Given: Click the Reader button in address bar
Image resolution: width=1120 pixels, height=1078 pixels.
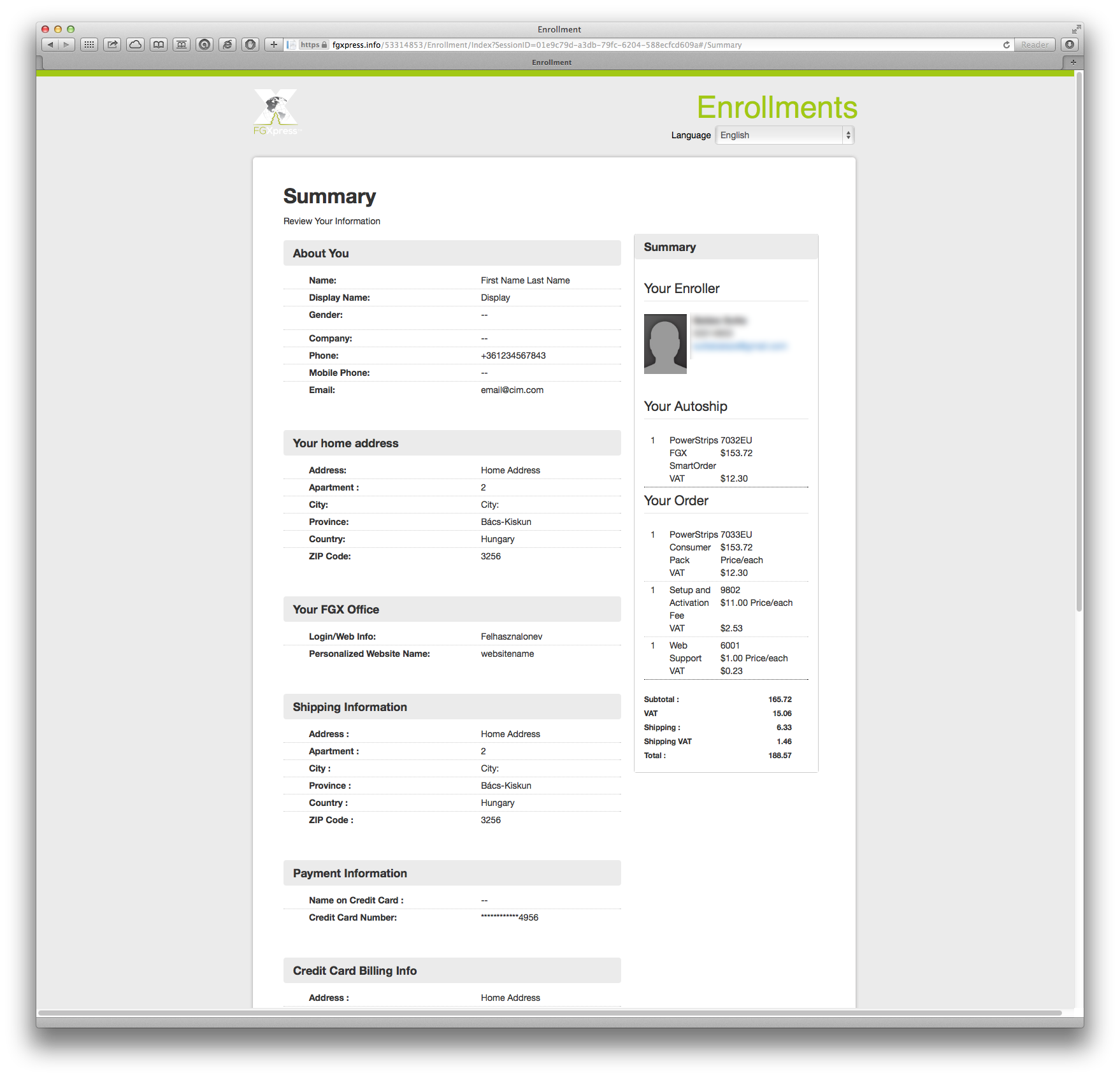Looking at the screenshot, I should pyautogui.click(x=1034, y=45).
